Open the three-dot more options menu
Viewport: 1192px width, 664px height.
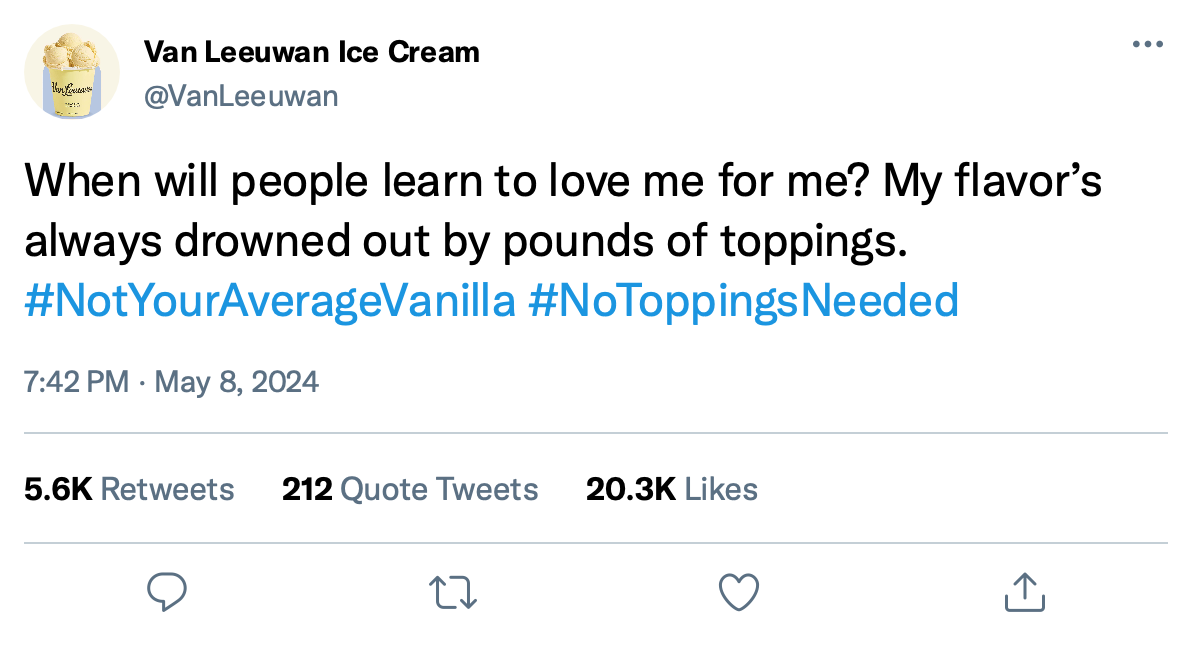[x=1146, y=45]
